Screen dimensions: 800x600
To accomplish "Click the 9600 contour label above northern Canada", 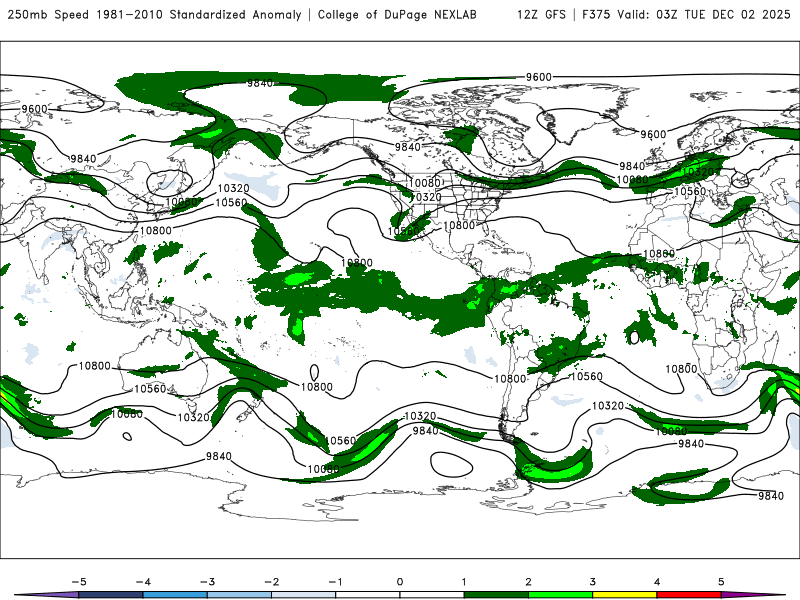I will tap(539, 77).
